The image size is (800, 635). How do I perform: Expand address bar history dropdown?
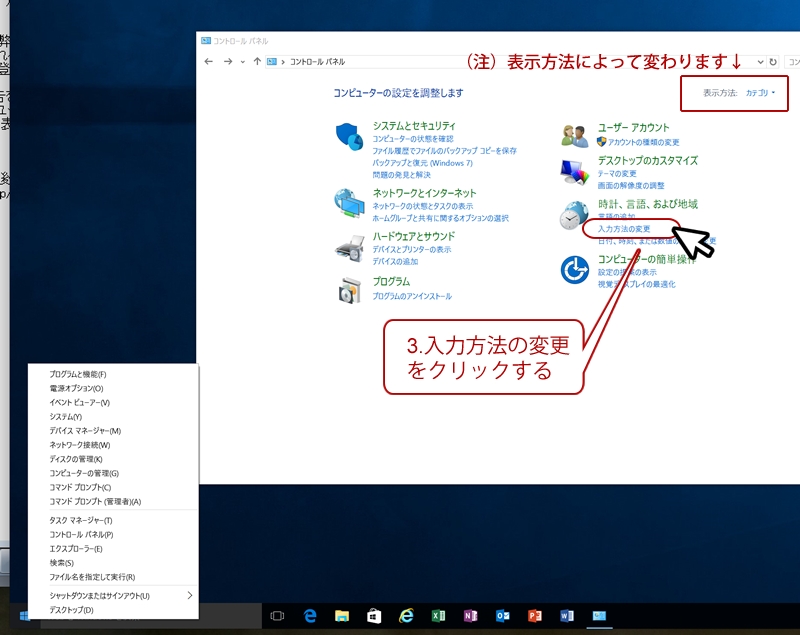point(760,62)
